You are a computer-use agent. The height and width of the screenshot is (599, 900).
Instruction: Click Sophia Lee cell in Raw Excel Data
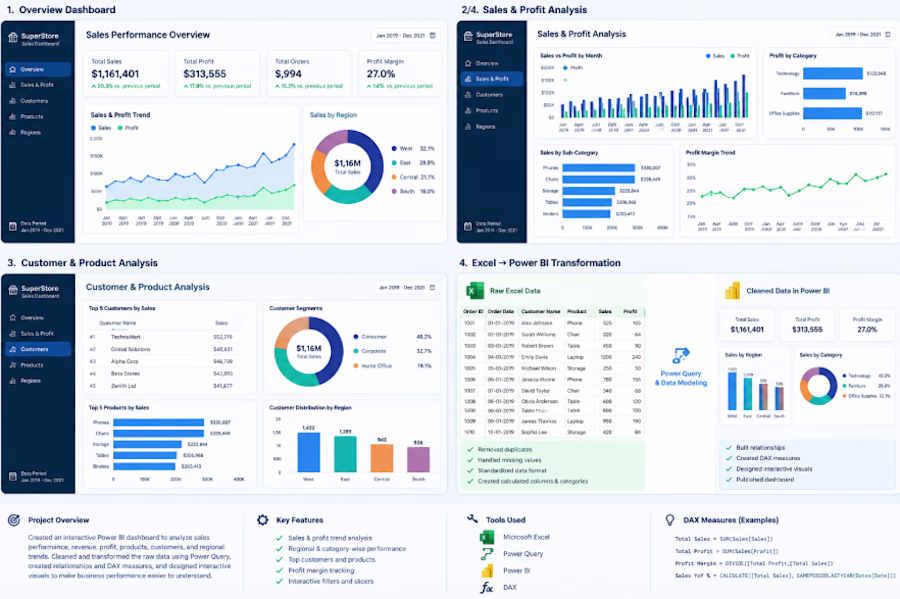click(534, 432)
